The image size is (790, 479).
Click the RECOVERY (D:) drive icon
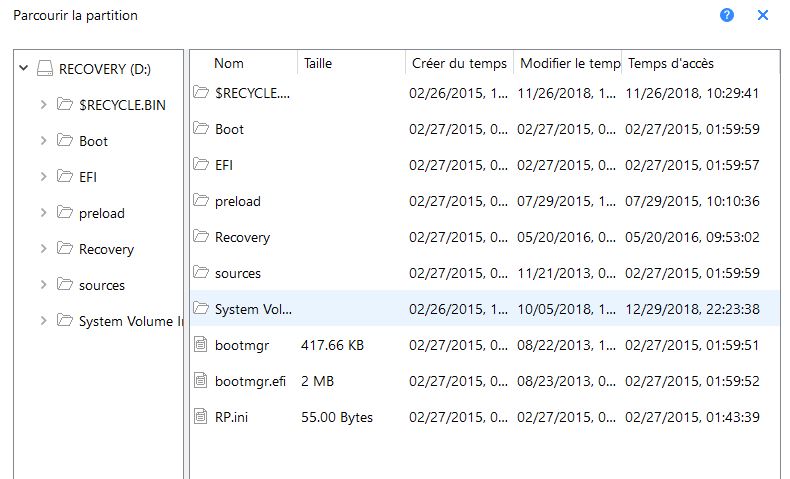(45, 68)
